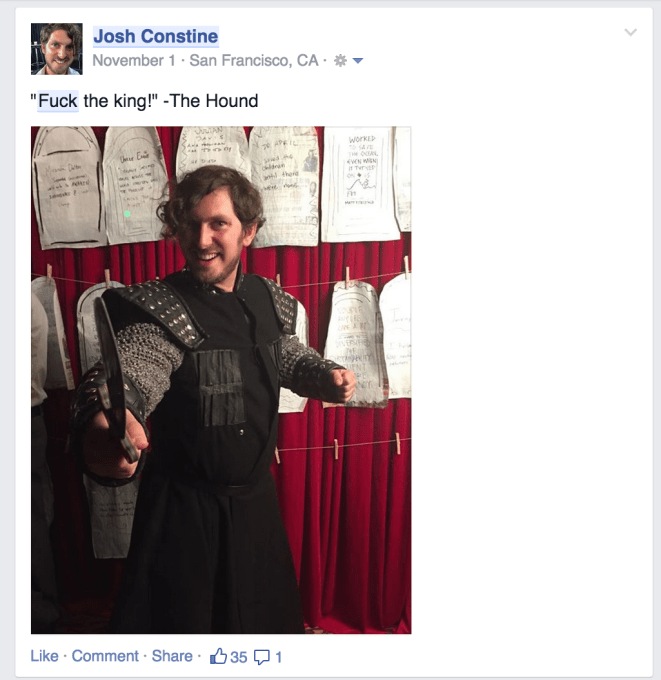Click "the king!" -The Hound caption text
Image resolution: width=661 pixels, height=680 pixels.
(170, 101)
